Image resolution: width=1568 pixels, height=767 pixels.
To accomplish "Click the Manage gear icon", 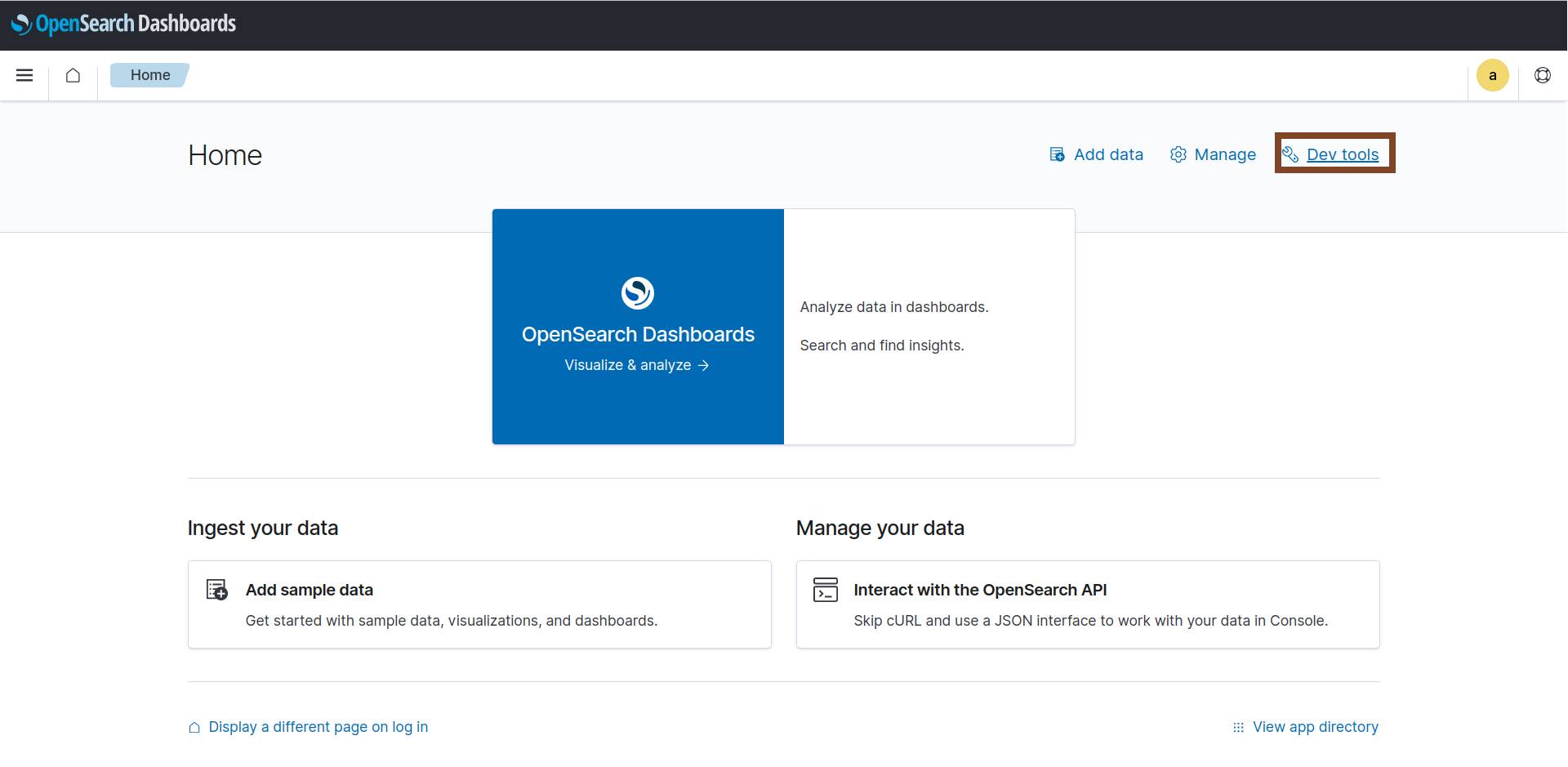I will tap(1178, 154).
